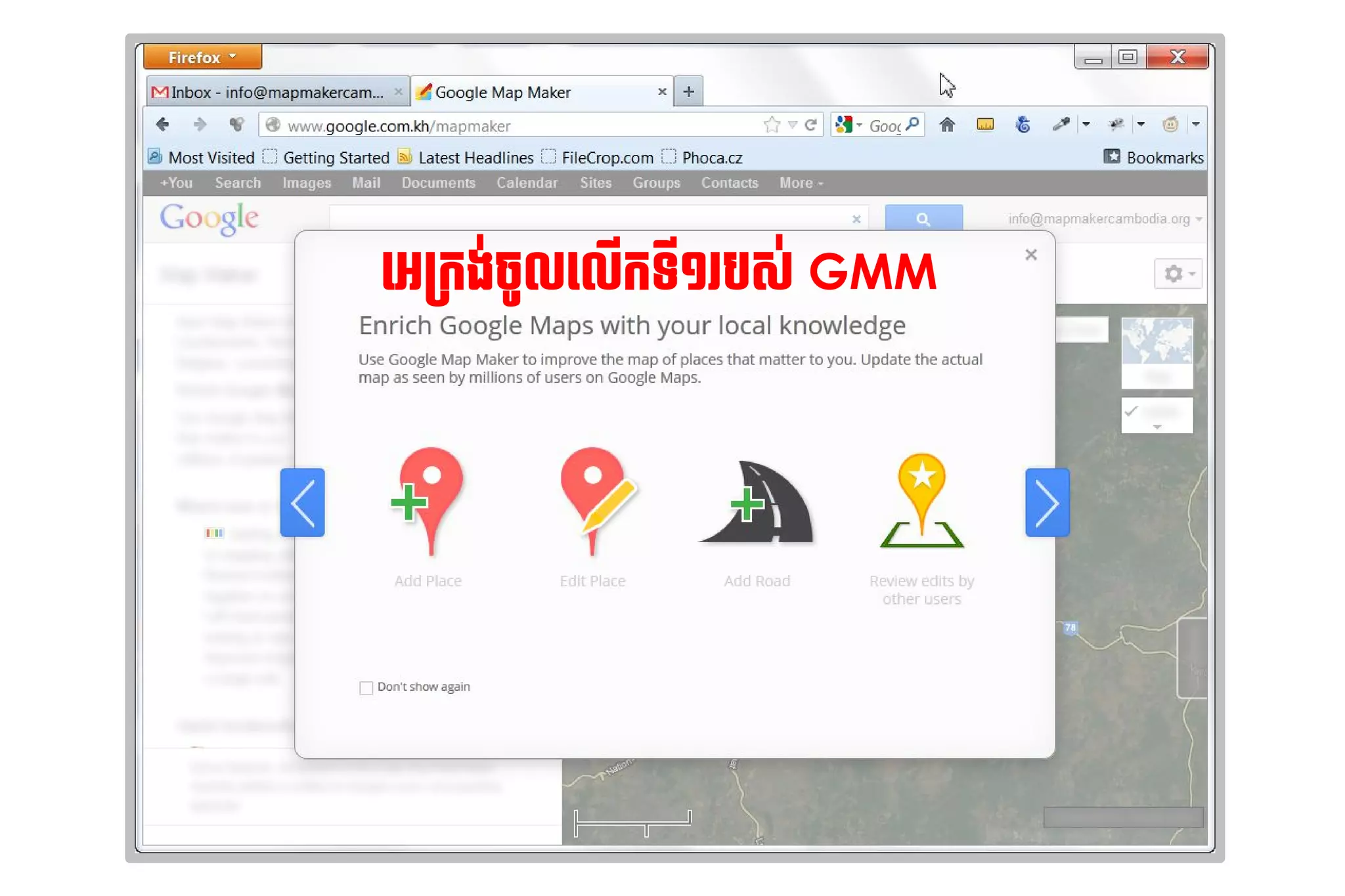Open the gear settings dropdown

click(x=1178, y=274)
